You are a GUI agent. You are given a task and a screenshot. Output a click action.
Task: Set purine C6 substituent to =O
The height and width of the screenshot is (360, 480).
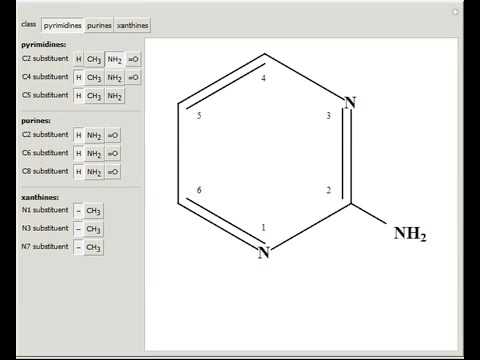click(113, 154)
